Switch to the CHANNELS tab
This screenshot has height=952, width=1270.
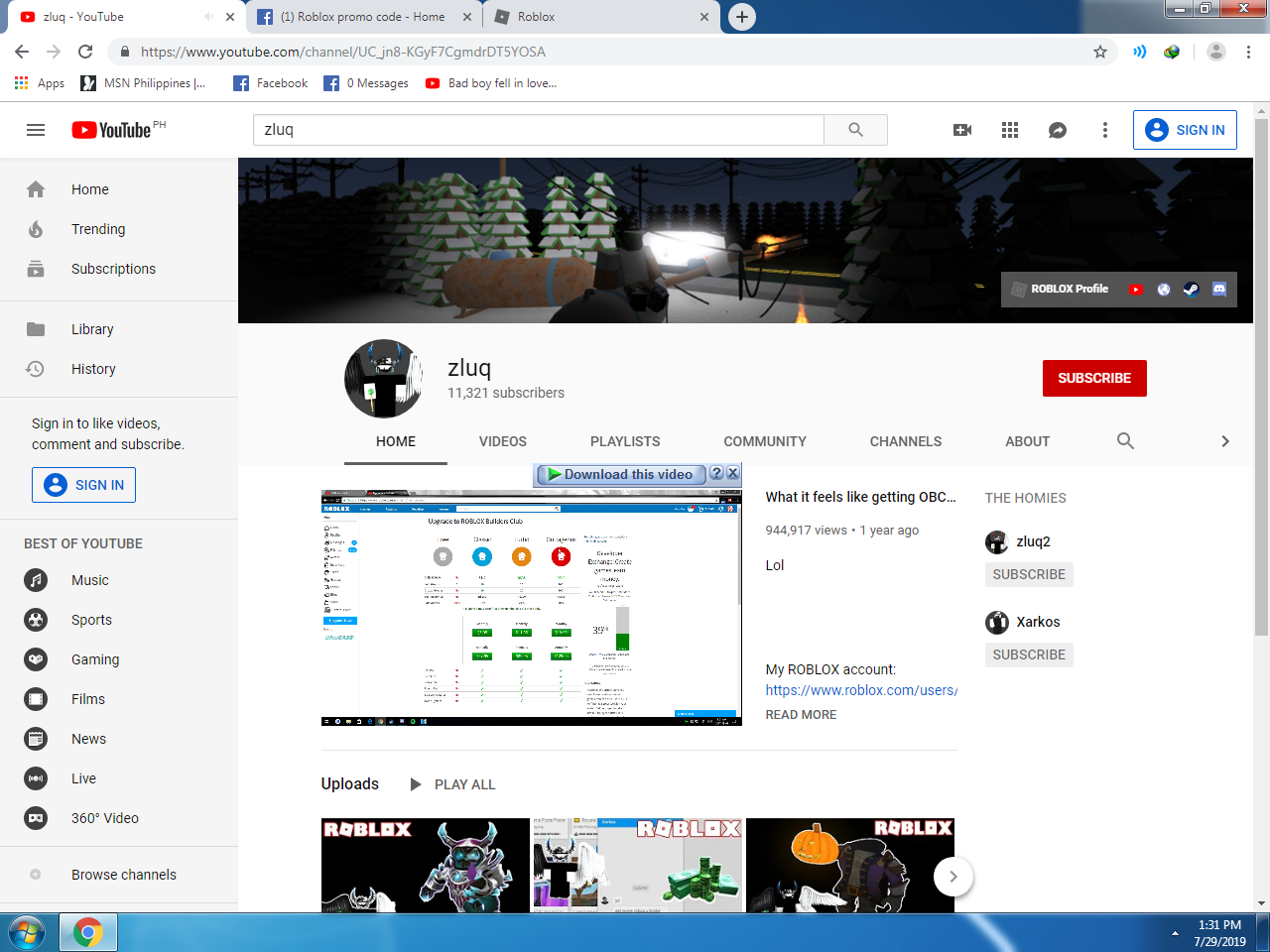(906, 441)
